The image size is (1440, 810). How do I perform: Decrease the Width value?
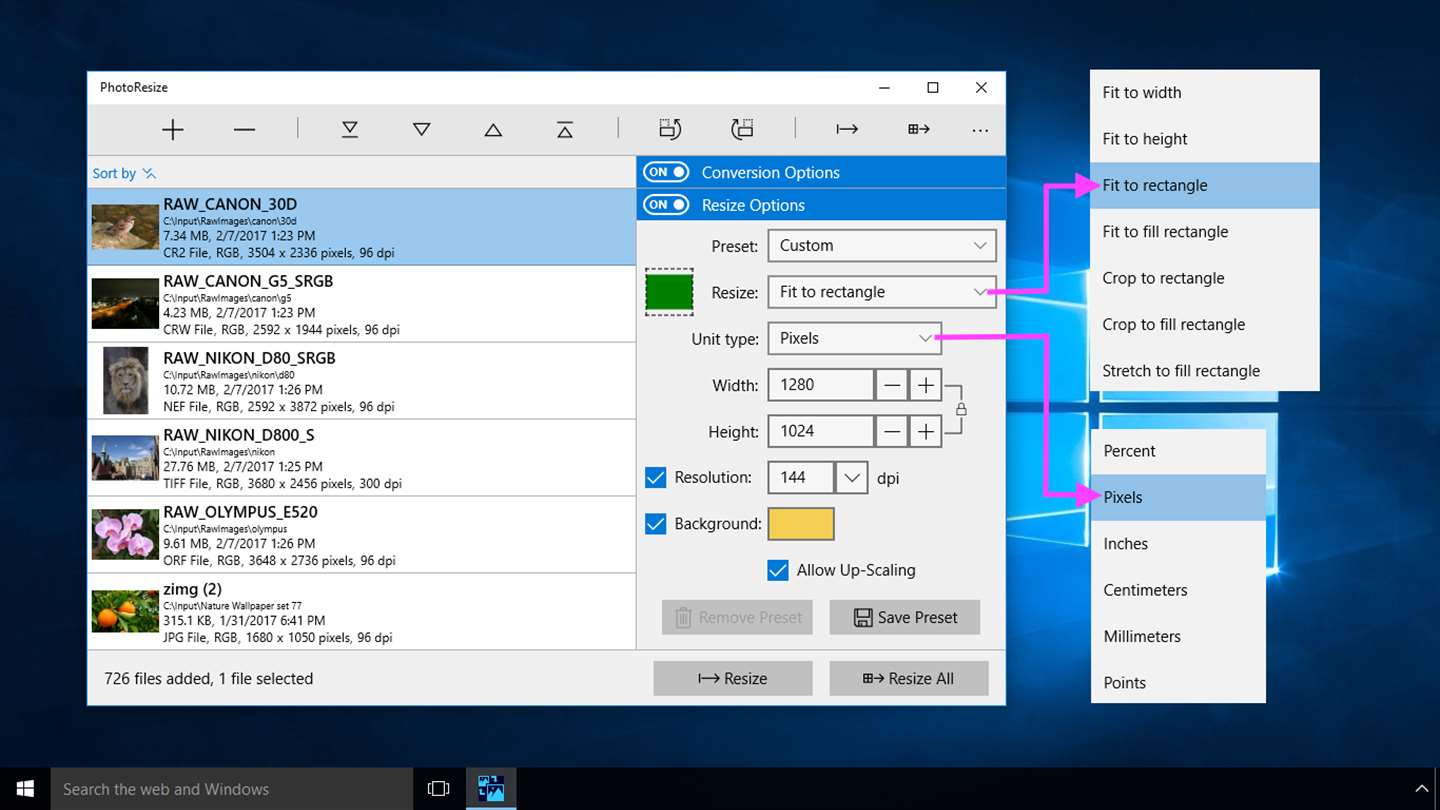892,385
